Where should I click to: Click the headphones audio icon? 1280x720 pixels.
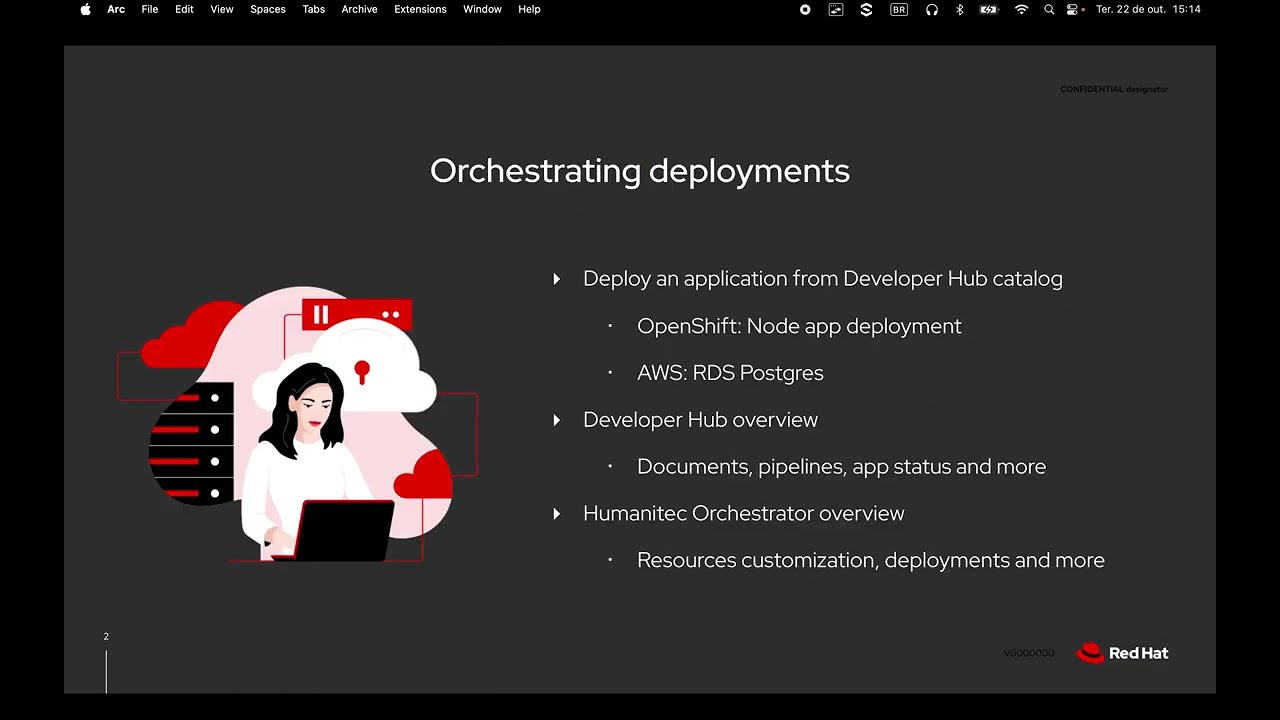(932, 9)
